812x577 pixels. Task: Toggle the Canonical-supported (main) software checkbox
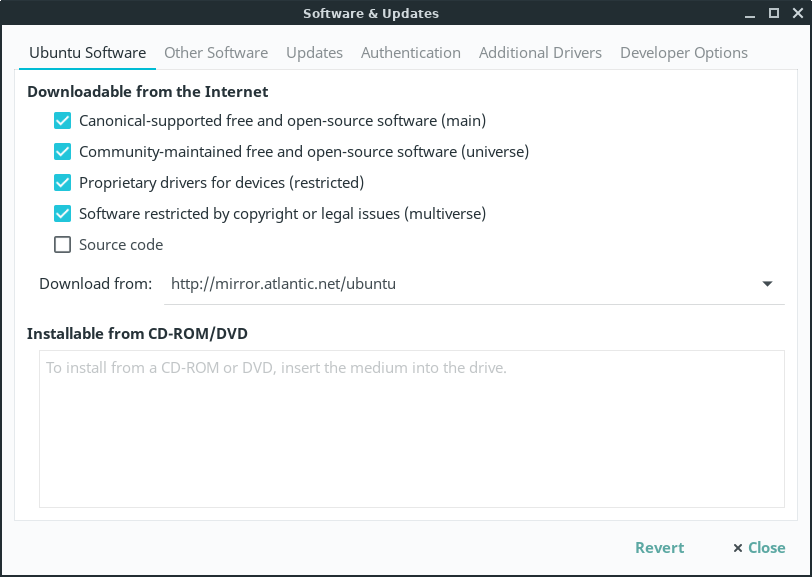pos(63,121)
